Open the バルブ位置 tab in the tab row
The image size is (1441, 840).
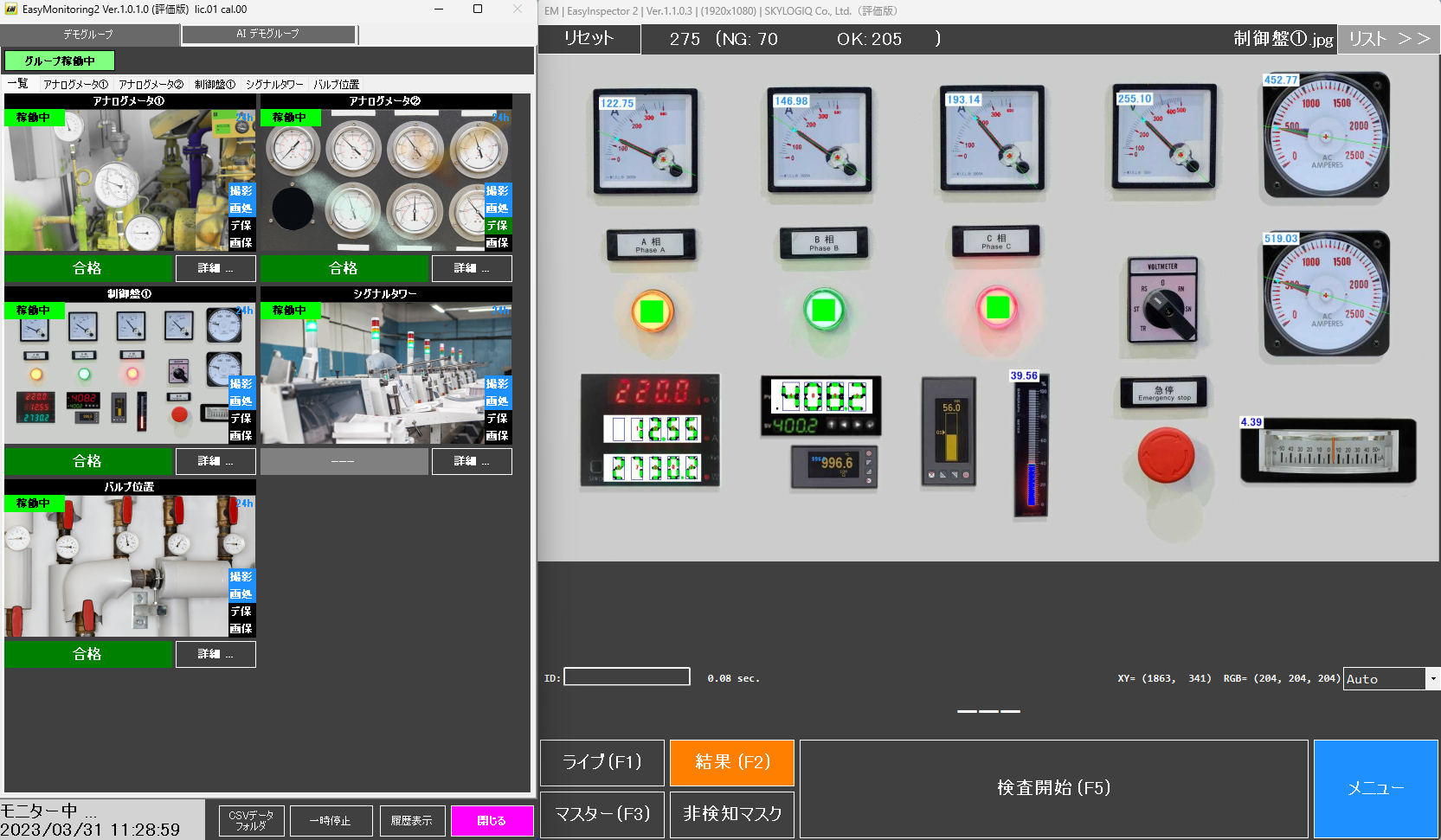coord(337,84)
